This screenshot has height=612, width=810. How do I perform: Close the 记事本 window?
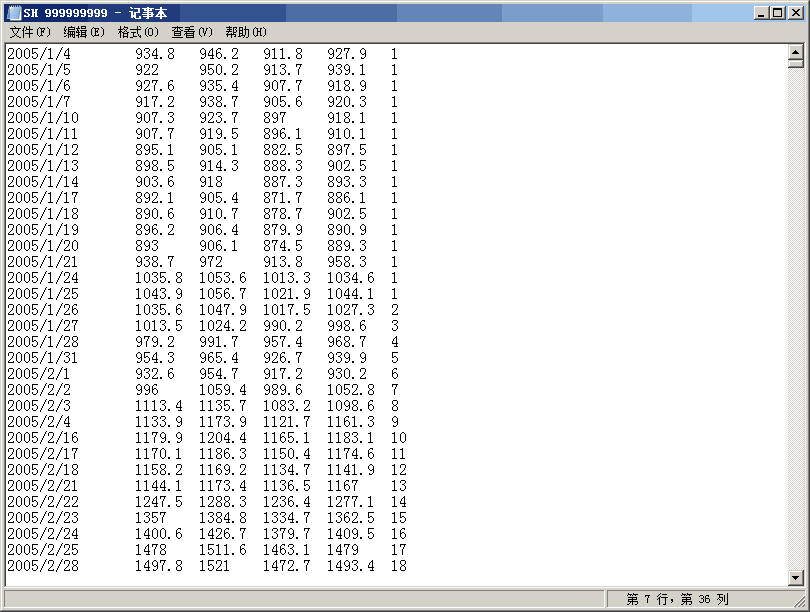[x=796, y=13]
